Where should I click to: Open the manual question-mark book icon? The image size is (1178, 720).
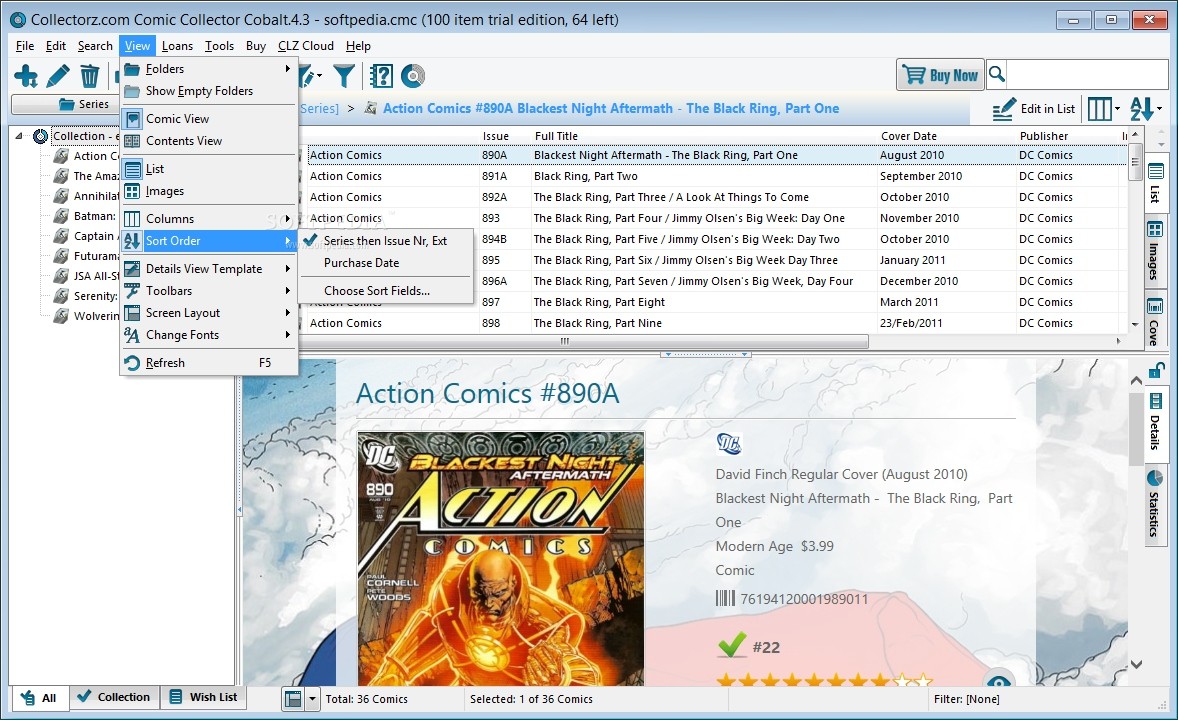tap(382, 76)
